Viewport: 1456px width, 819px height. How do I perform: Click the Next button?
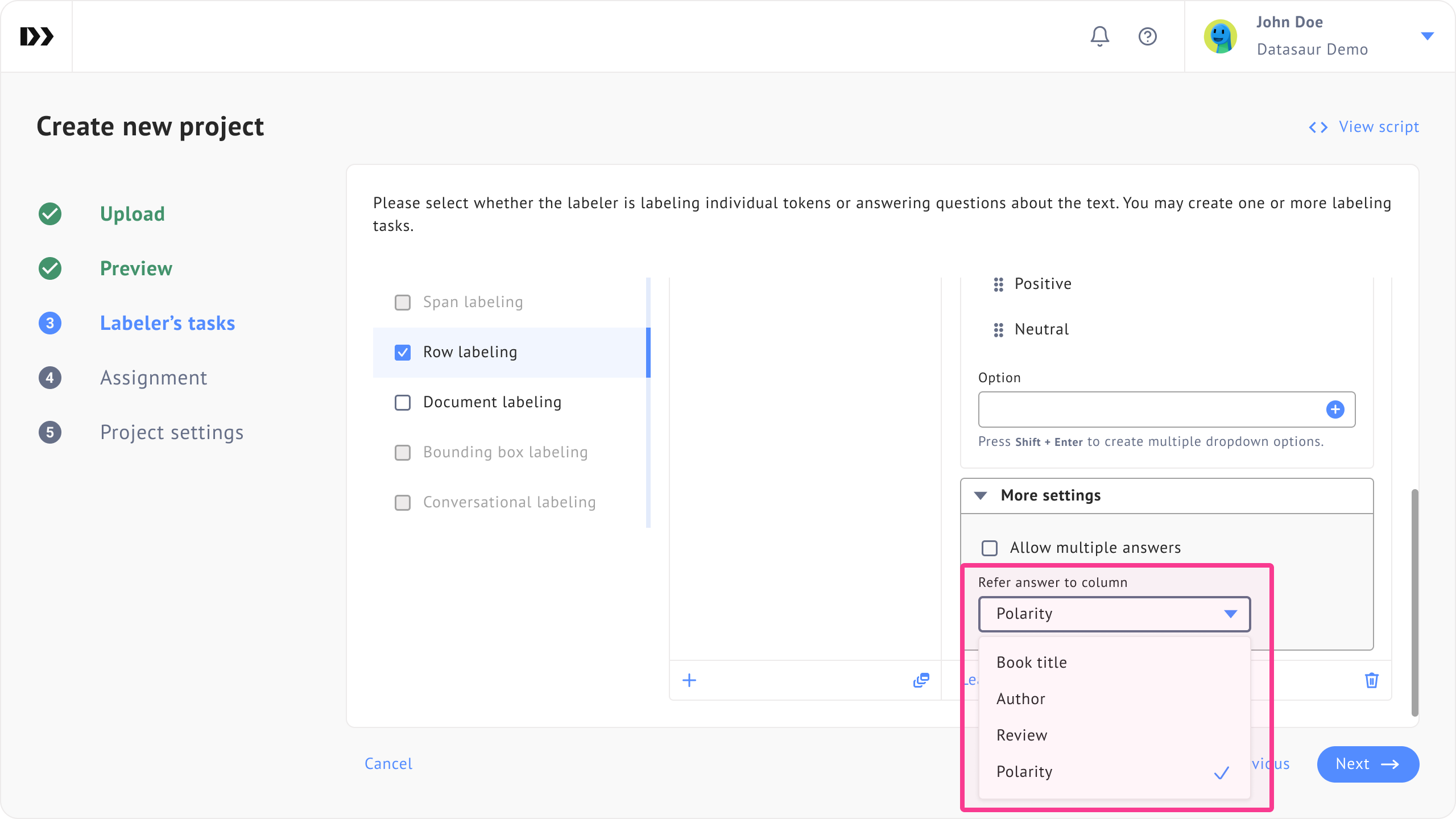pyautogui.click(x=1368, y=764)
